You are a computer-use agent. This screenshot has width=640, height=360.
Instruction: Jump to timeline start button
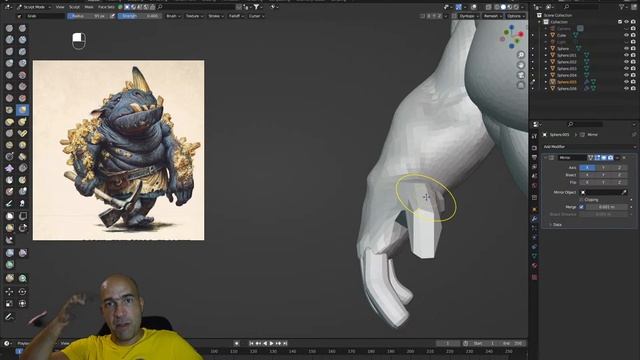tap(251, 343)
